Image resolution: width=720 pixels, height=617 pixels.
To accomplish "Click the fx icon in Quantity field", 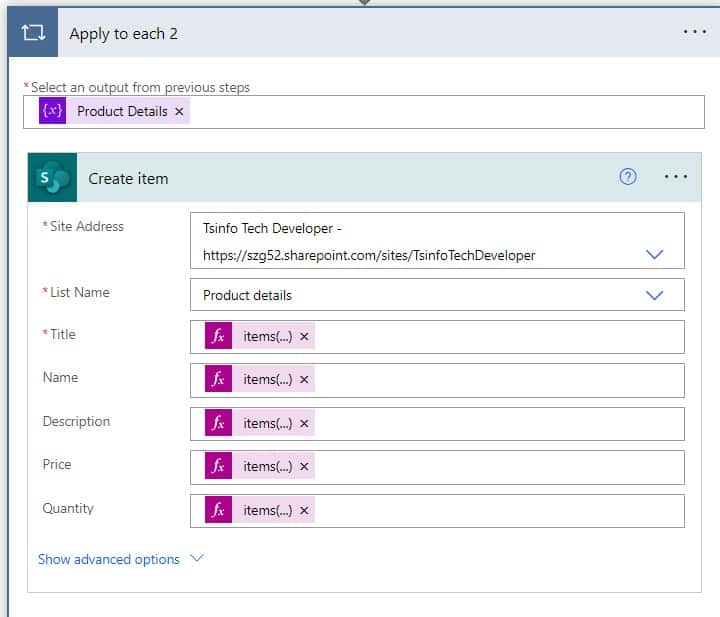I will 219,510.
